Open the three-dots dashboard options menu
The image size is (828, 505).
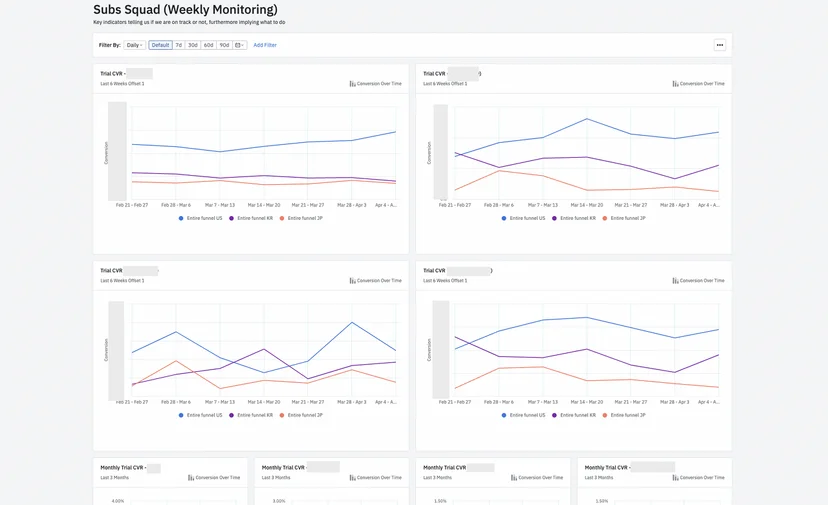[719, 45]
